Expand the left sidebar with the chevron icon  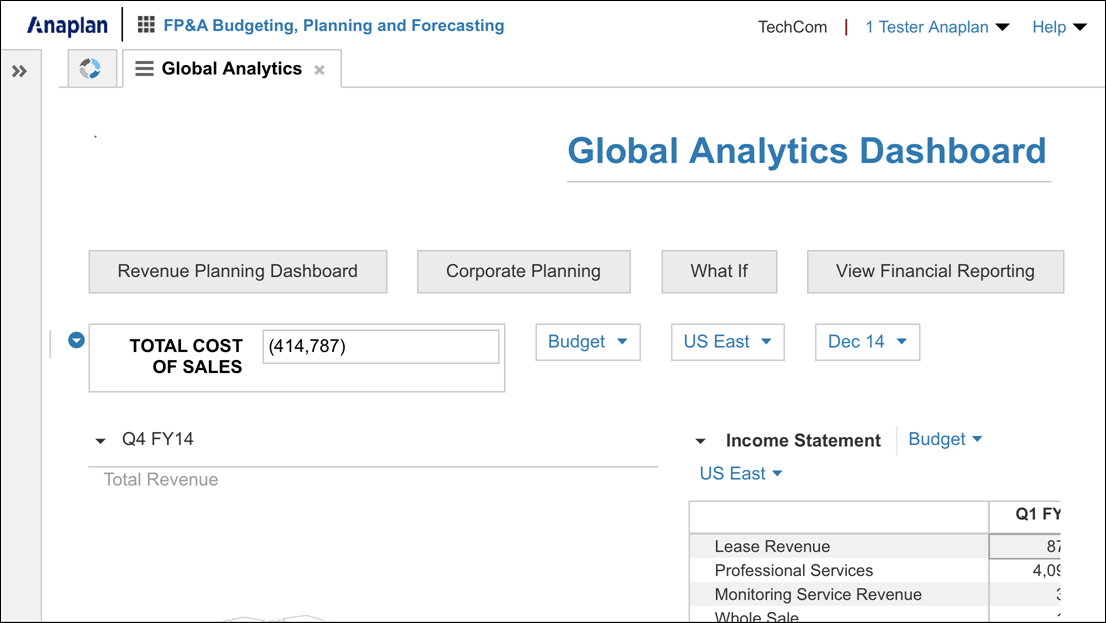[18, 70]
